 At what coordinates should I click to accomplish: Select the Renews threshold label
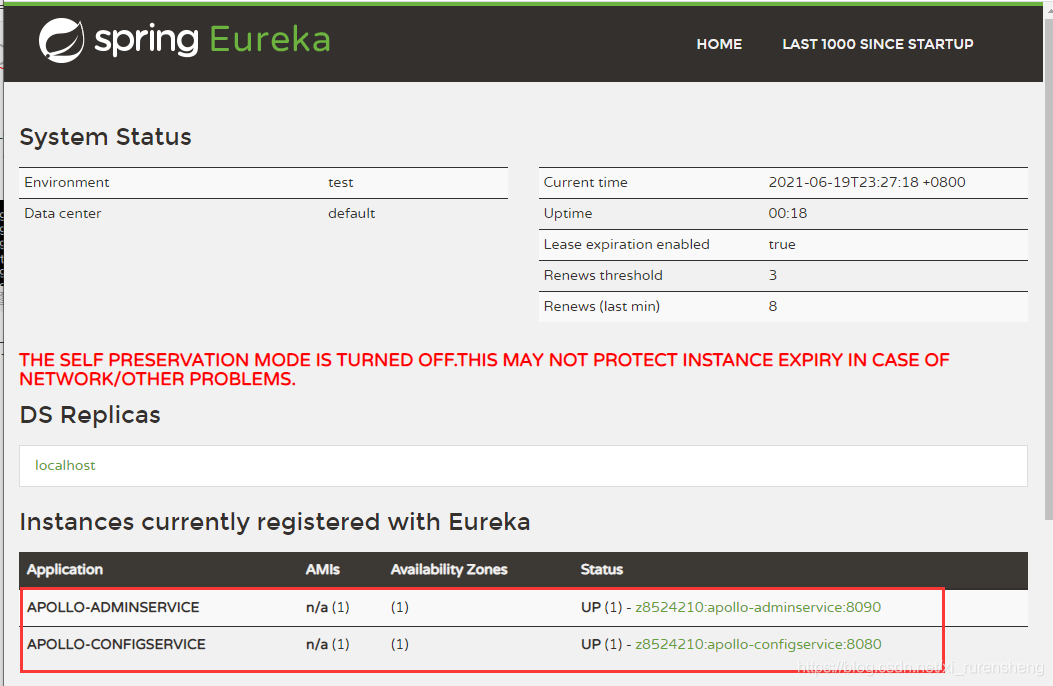coord(603,275)
